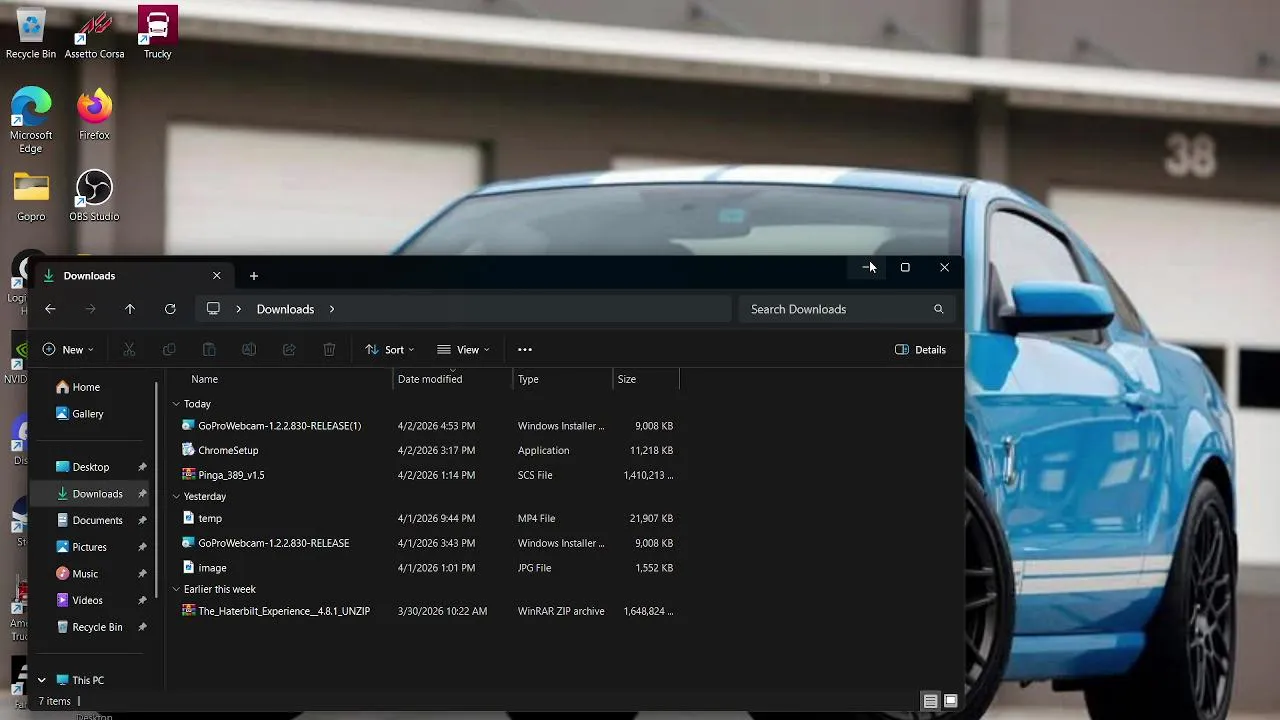Open the See more ellipsis menu
The height and width of the screenshot is (720, 1280).
[525, 350]
